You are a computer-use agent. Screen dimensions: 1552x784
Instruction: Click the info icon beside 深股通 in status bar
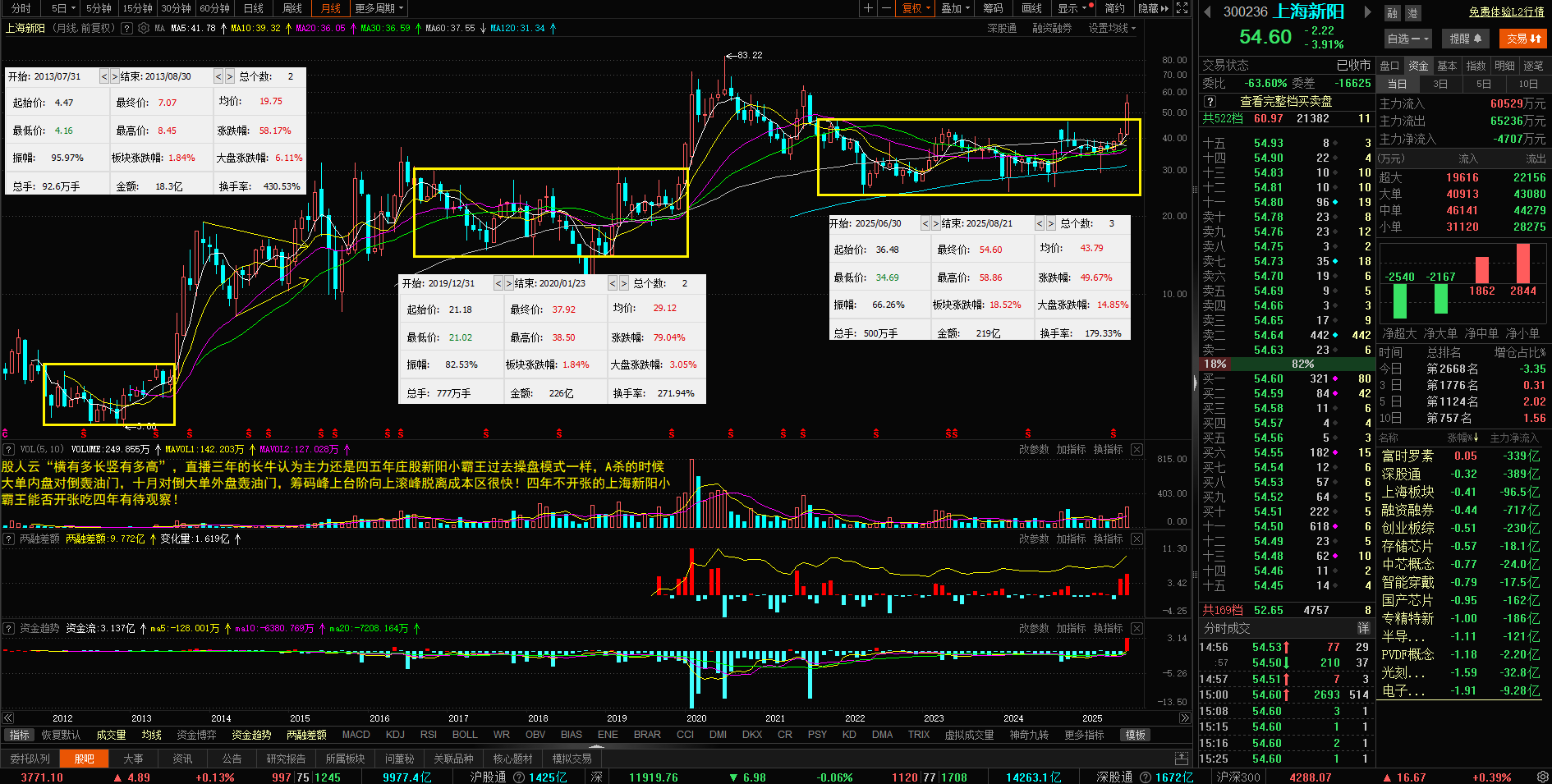click(1145, 777)
